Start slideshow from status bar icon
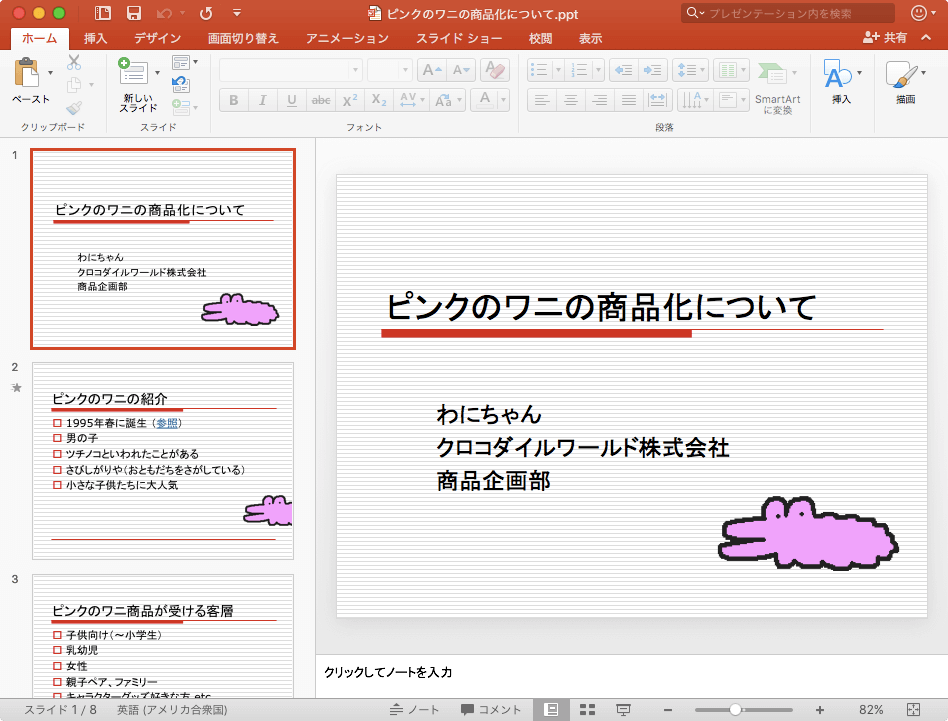 pos(623,709)
